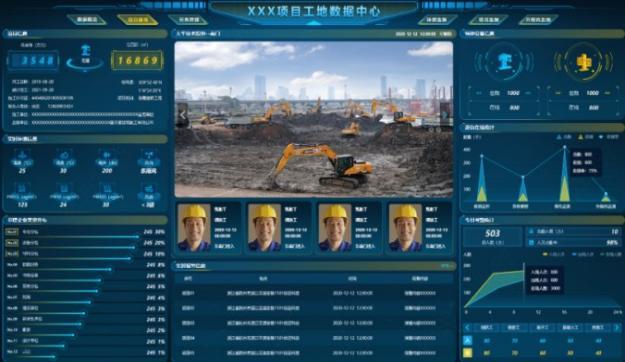Go to next worker types with right chevron
This screenshot has width=625, height=362.
tap(617, 328)
